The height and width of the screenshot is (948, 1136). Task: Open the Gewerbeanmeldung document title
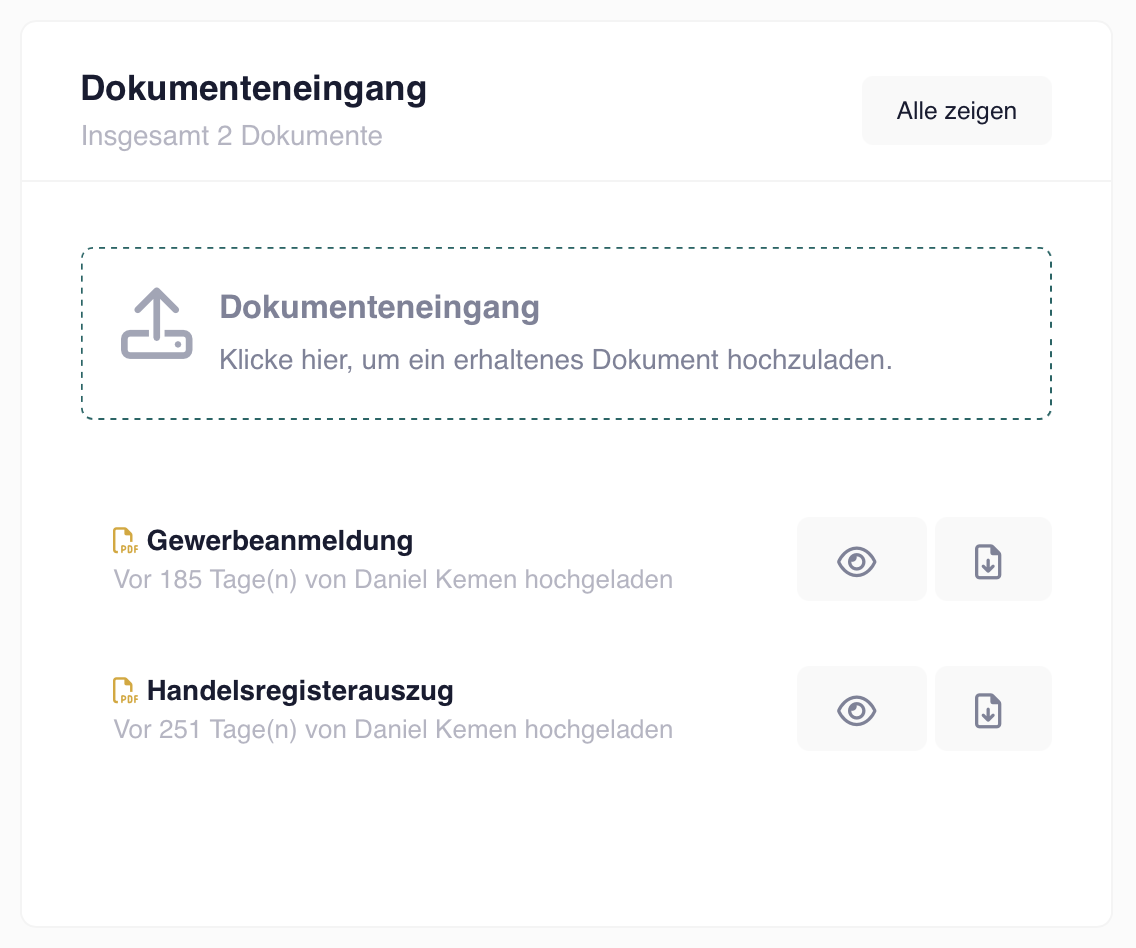pos(280,541)
